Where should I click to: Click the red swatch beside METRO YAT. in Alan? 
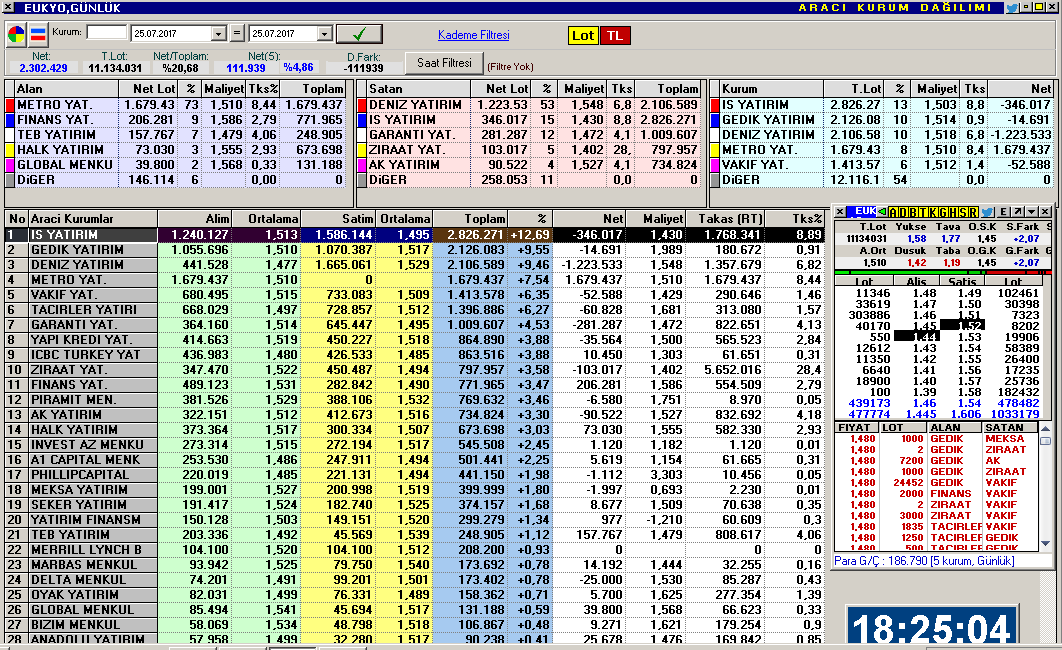10,105
